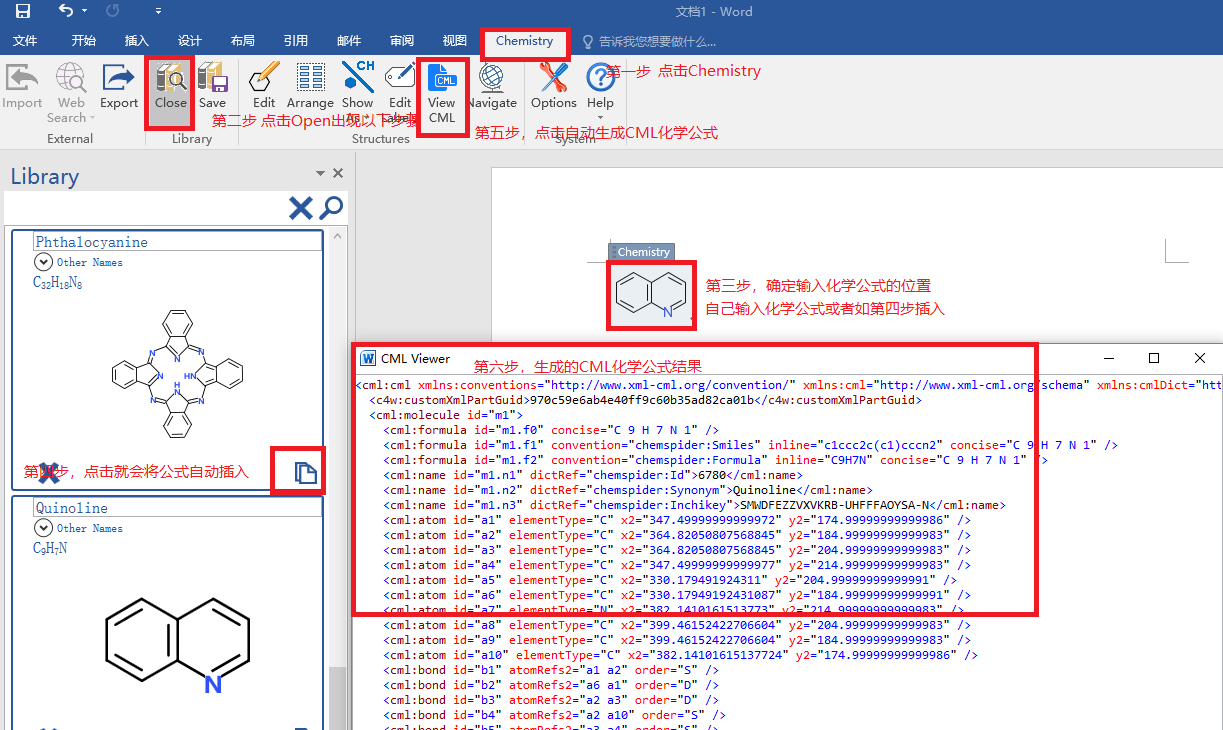Close the Library with the Close ribbon button
The image size is (1223, 730).
point(171,88)
